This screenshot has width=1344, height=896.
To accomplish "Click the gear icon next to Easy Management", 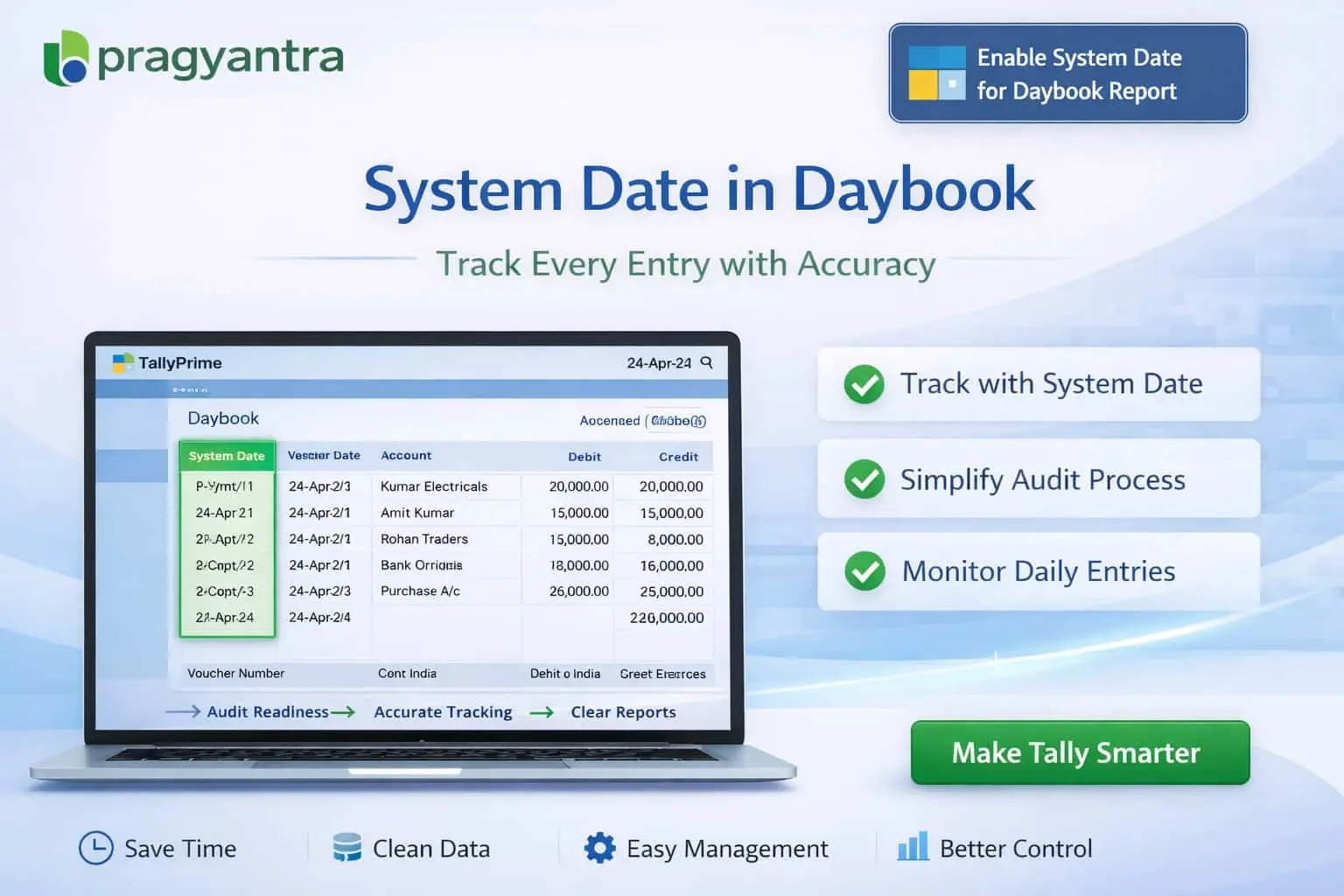I will tap(599, 848).
